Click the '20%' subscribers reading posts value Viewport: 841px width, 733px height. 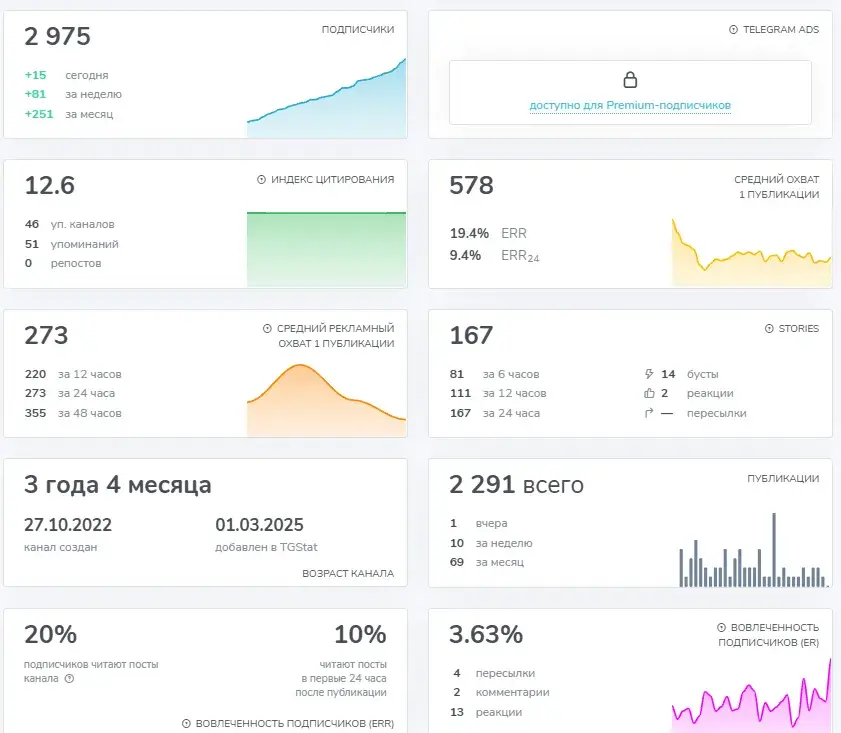pos(50,634)
